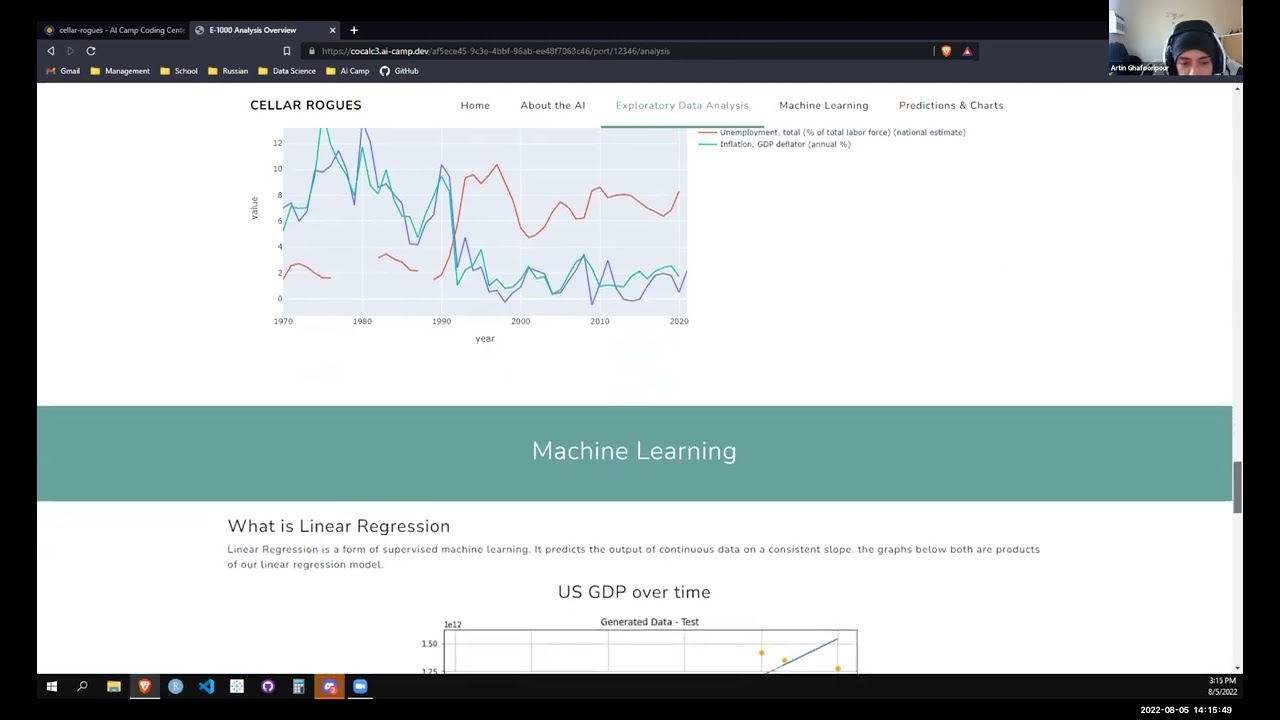Image resolution: width=1280 pixels, height=720 pixels.
Task: Switch to cellar-rogues AI Camp Coding tab
Action: [114, 30]
